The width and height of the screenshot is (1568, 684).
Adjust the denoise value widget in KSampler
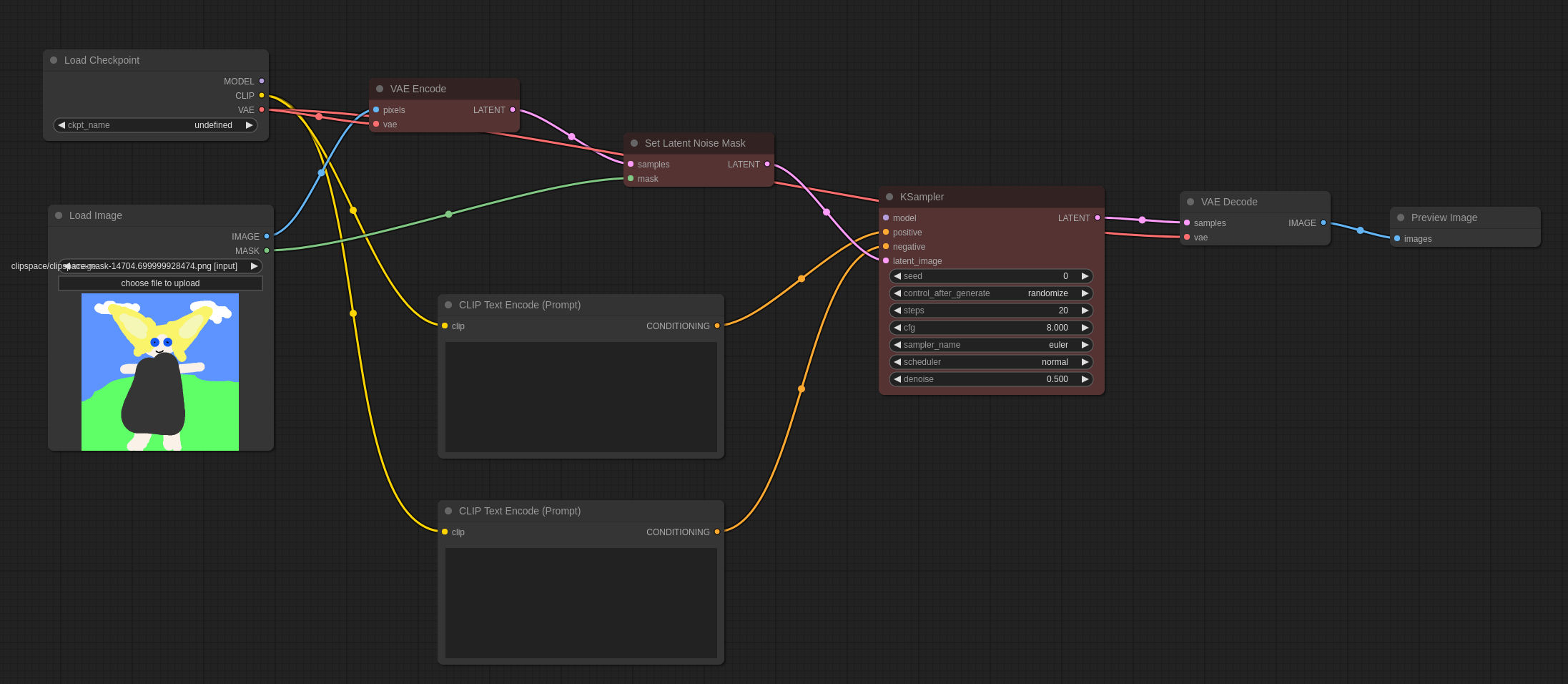click(x=991, y=378)
